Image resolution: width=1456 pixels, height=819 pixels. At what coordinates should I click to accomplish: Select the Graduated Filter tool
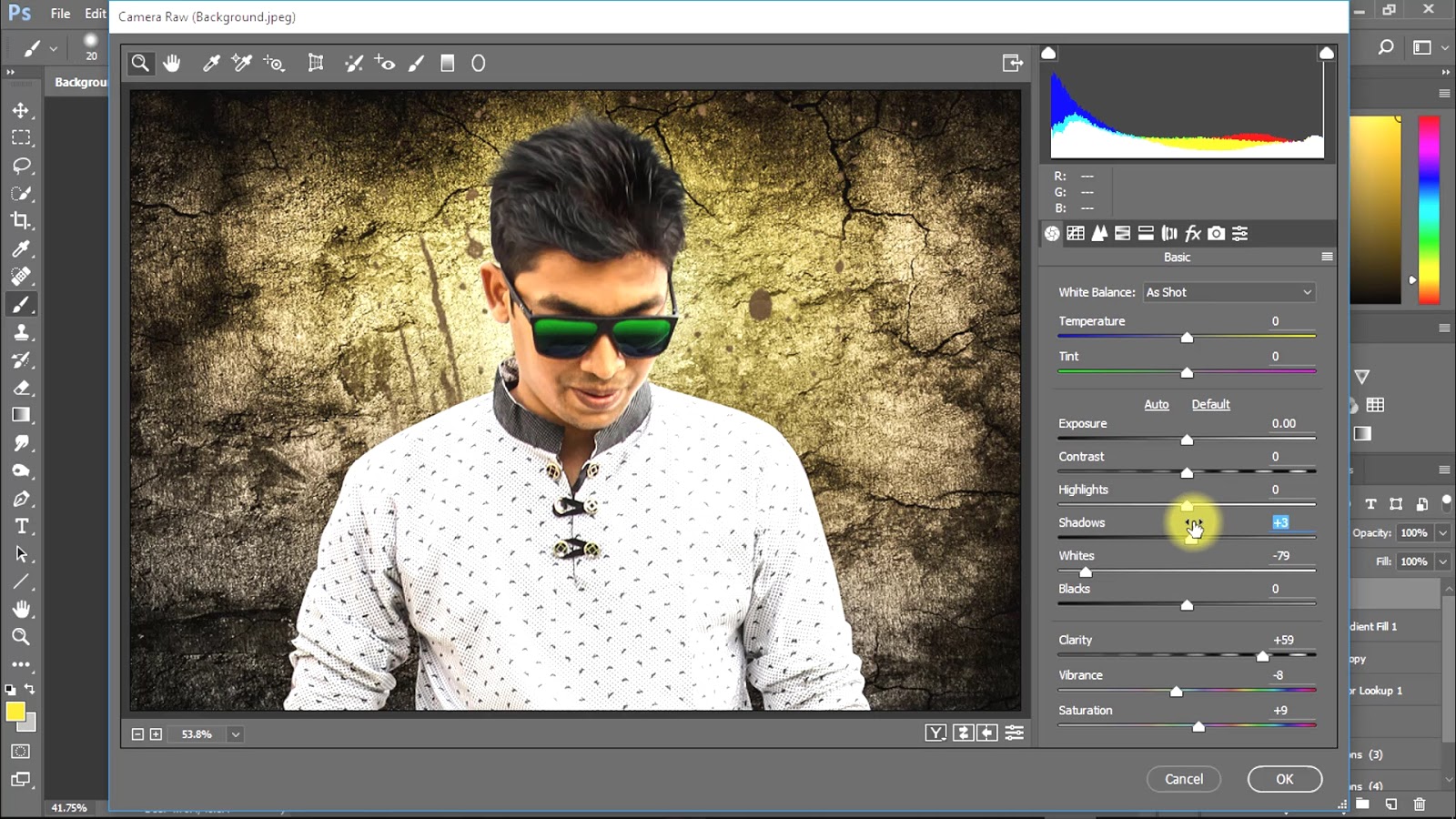point(447,63)
